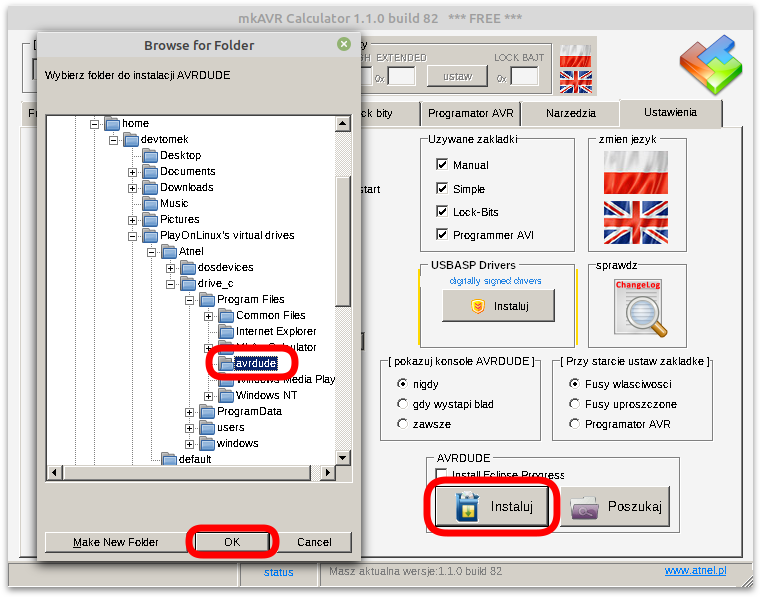760x597 pixels.
Task: Toggle the Lock-Bits checkbox
Action: tap(442, 212)
